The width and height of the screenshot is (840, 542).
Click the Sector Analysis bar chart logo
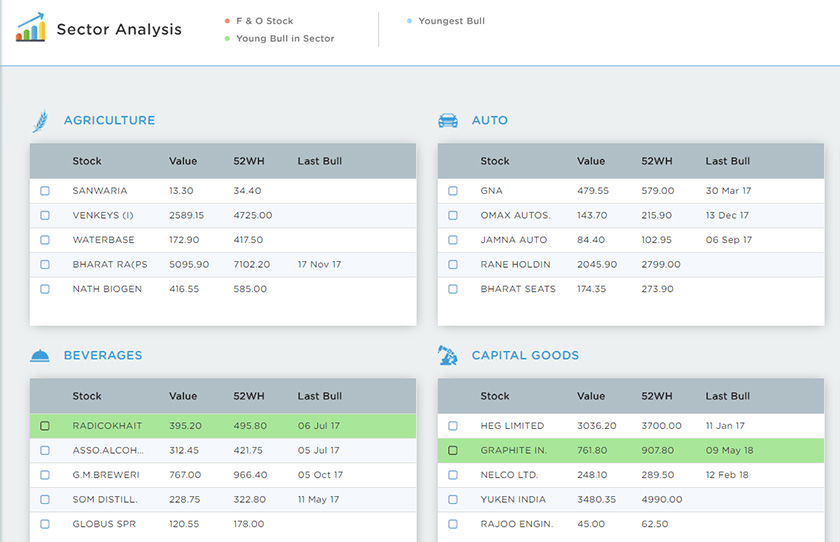click(x=31, y=27)
